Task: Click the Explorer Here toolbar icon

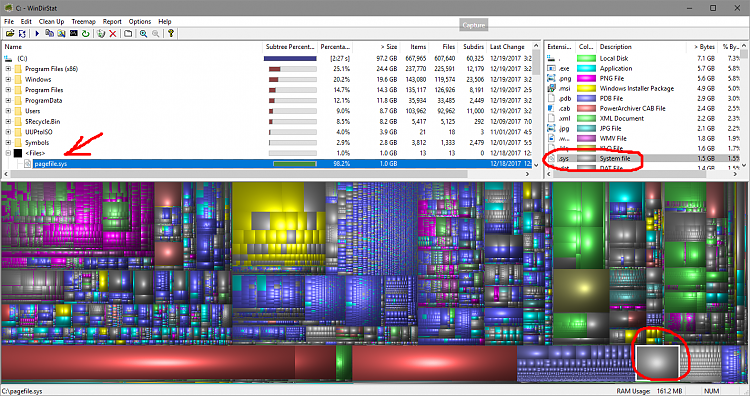Action: point(61,33)
